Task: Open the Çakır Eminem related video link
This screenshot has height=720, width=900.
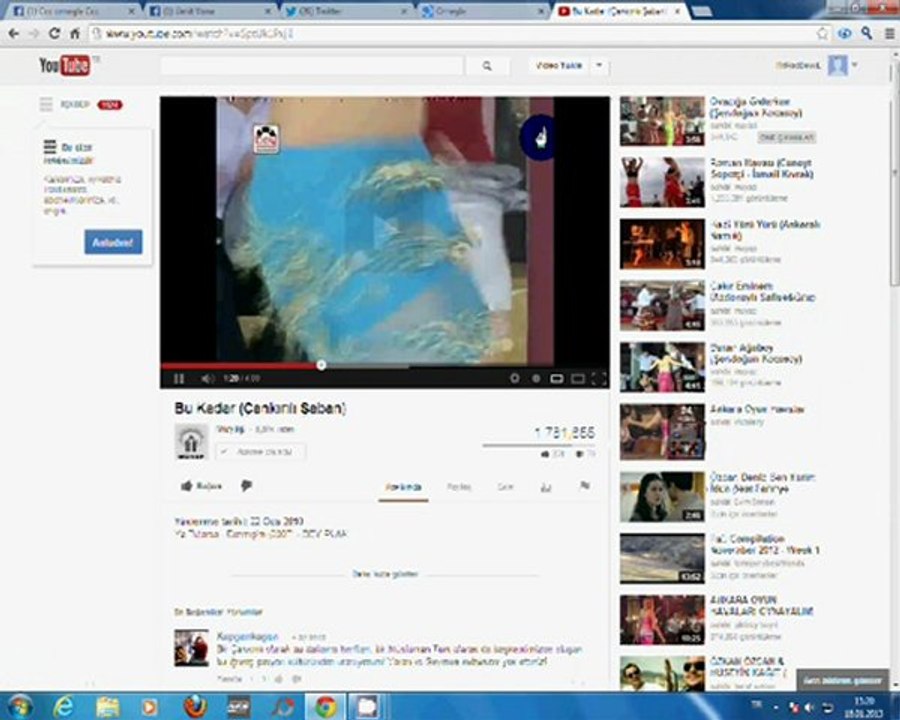Action: click(763, 292)
